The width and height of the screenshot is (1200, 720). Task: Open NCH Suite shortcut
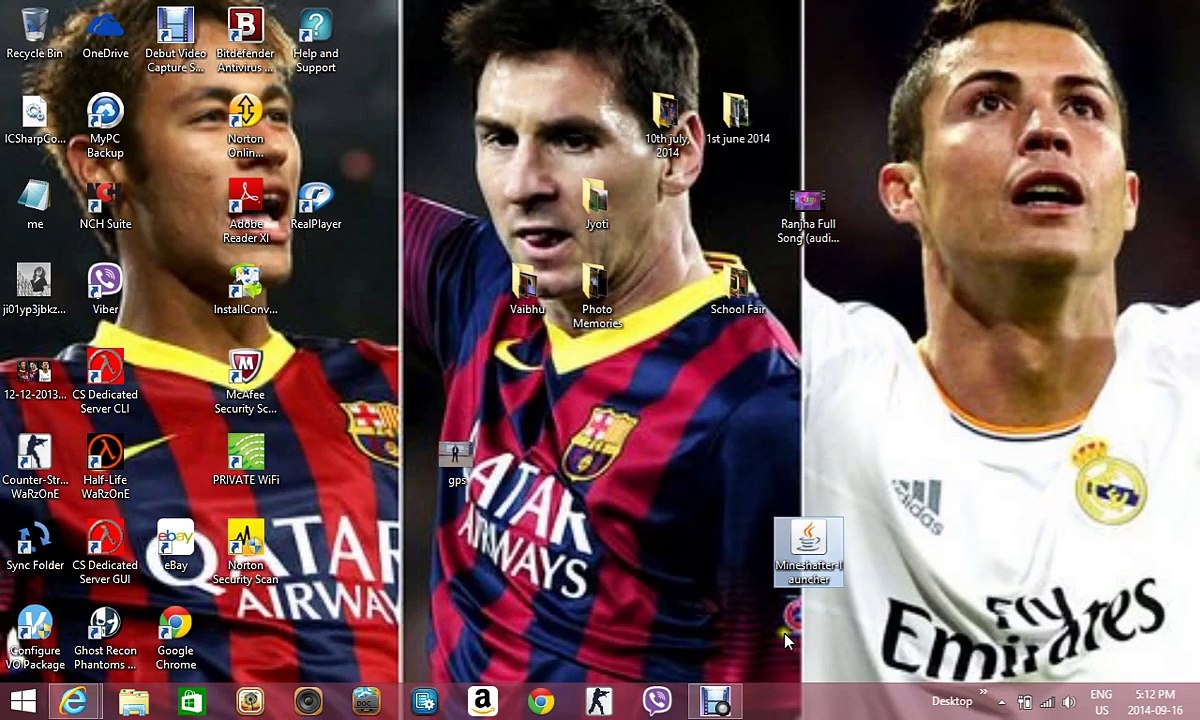click(105, 205)
